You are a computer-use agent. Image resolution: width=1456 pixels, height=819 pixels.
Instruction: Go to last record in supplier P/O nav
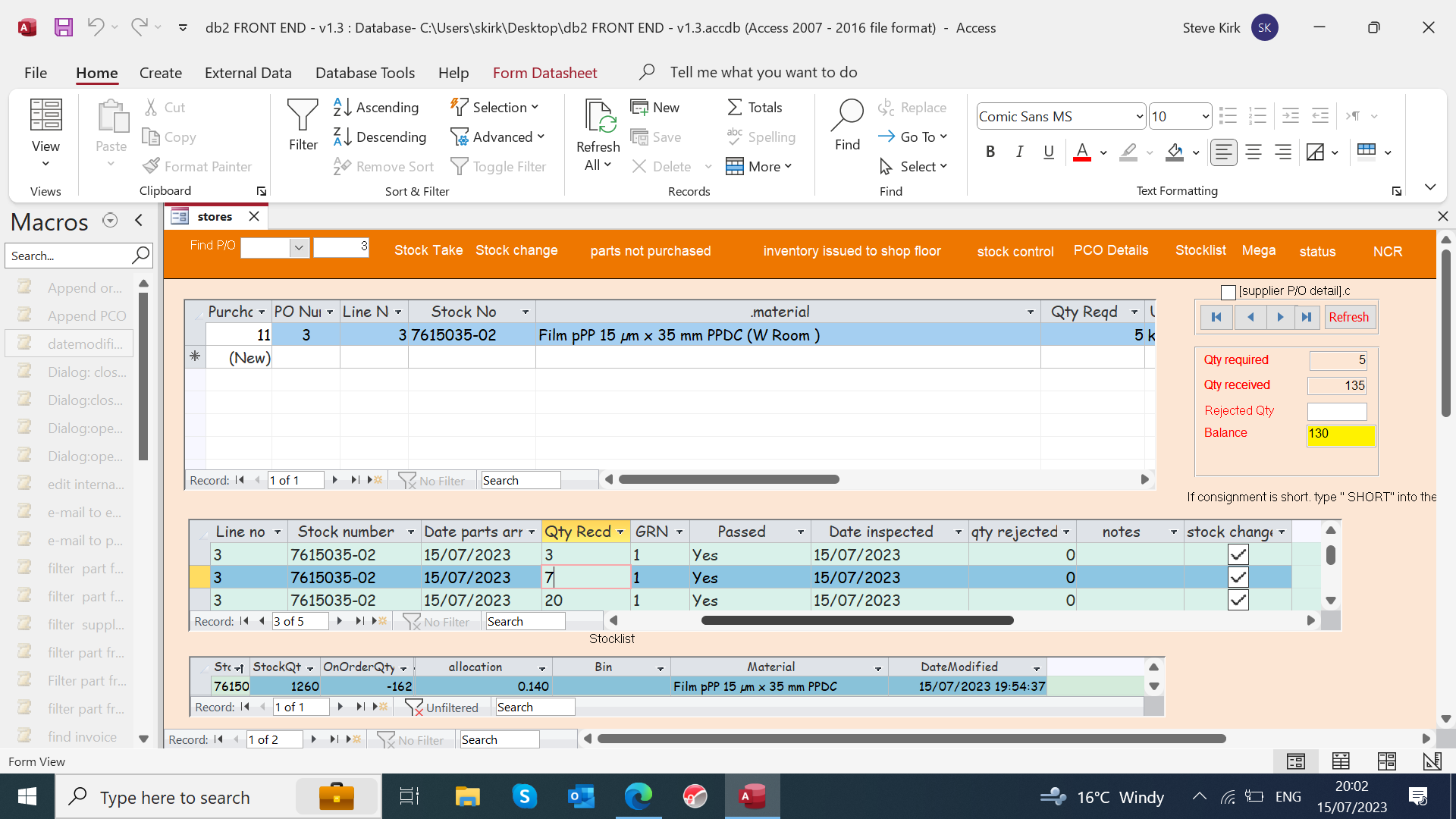1306,317
